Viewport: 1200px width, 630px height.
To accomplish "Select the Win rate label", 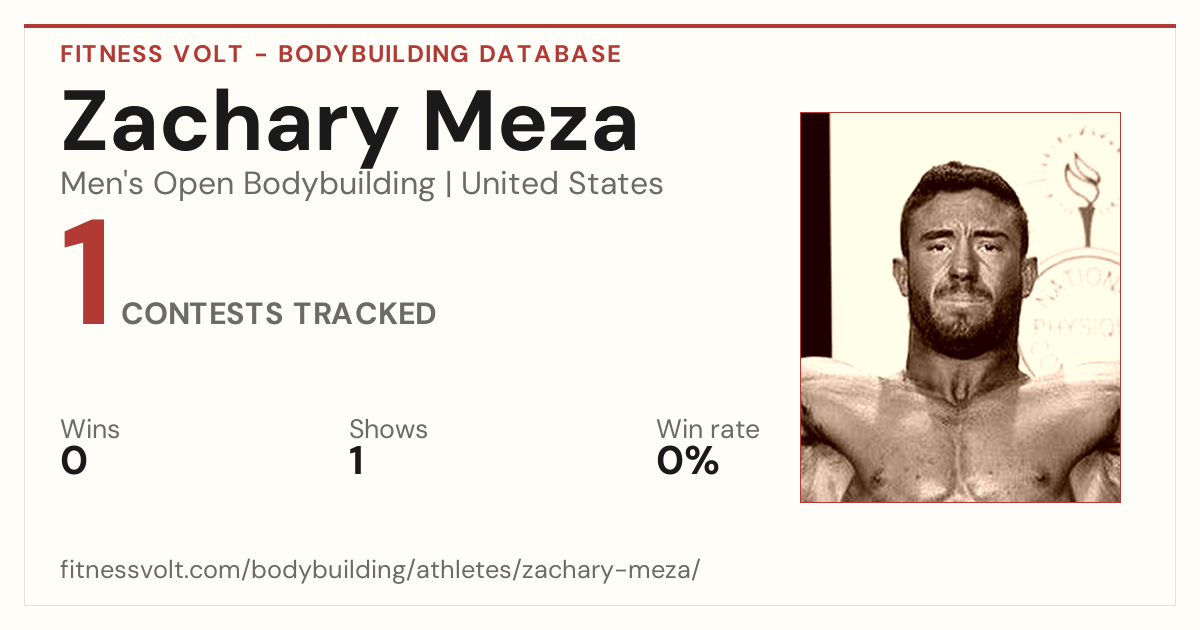I will click(708, 429).
